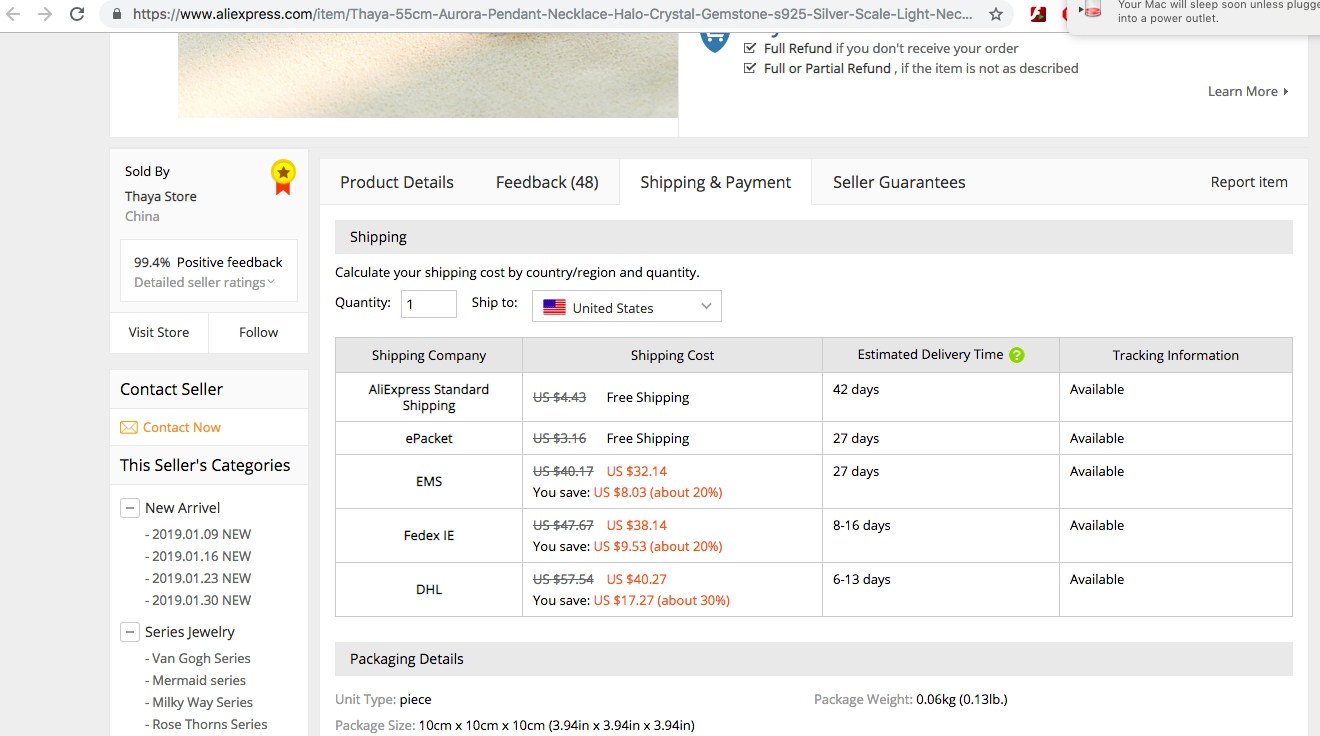Screen dimensions: 1320x736
Task: Click the DHL shipping company cell
Action: pos(429,589)
